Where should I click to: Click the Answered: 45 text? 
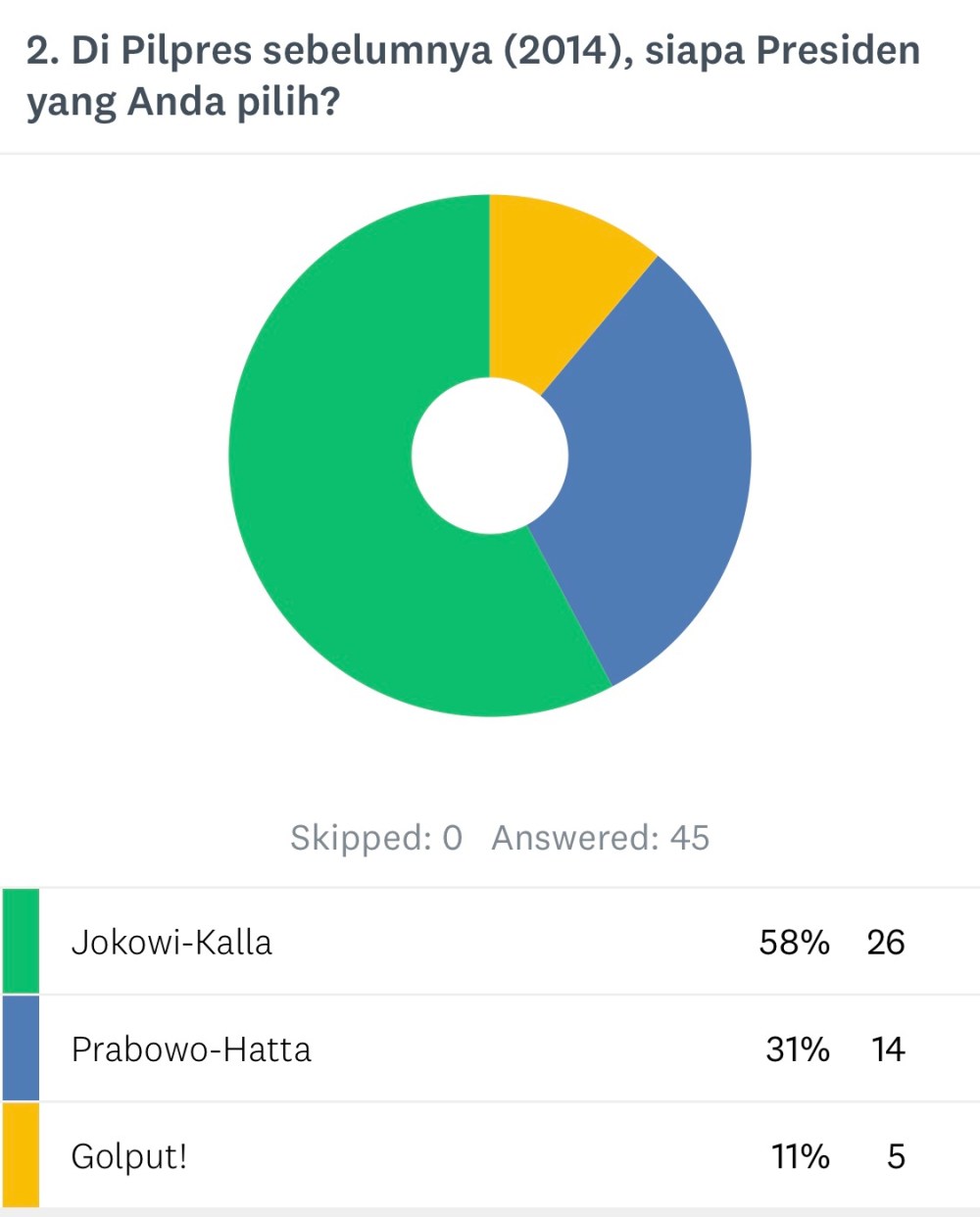coord(600,838)
